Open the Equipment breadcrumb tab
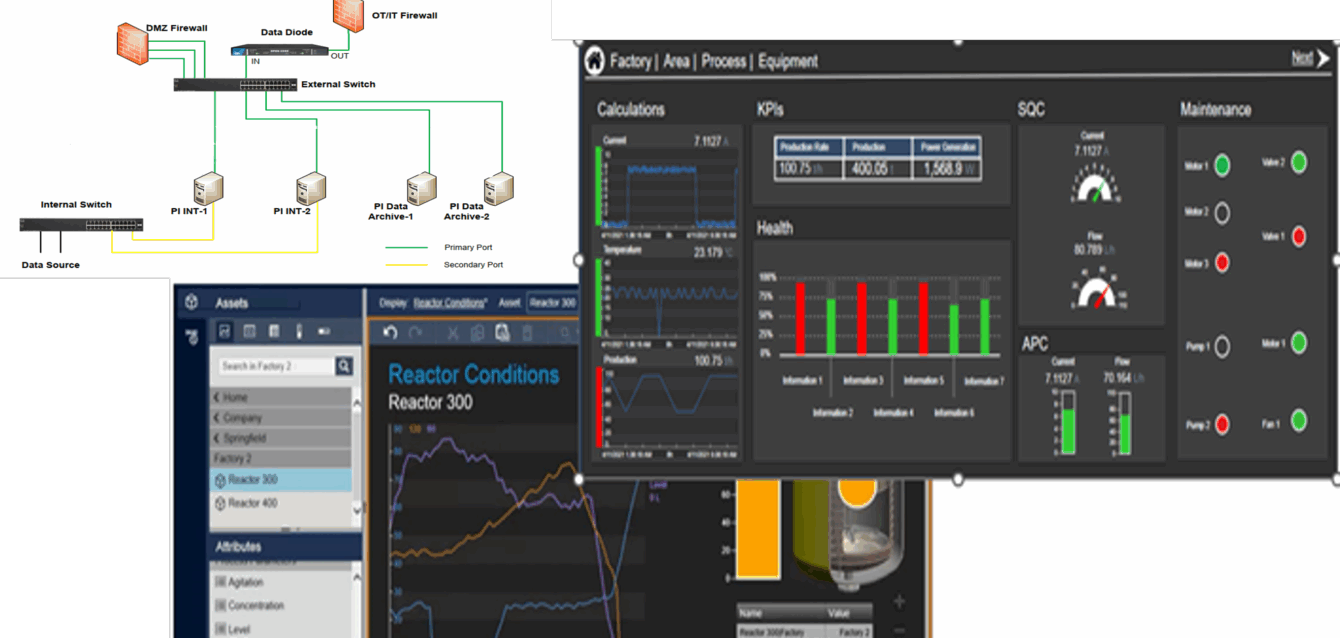 [x=787, y=61]
